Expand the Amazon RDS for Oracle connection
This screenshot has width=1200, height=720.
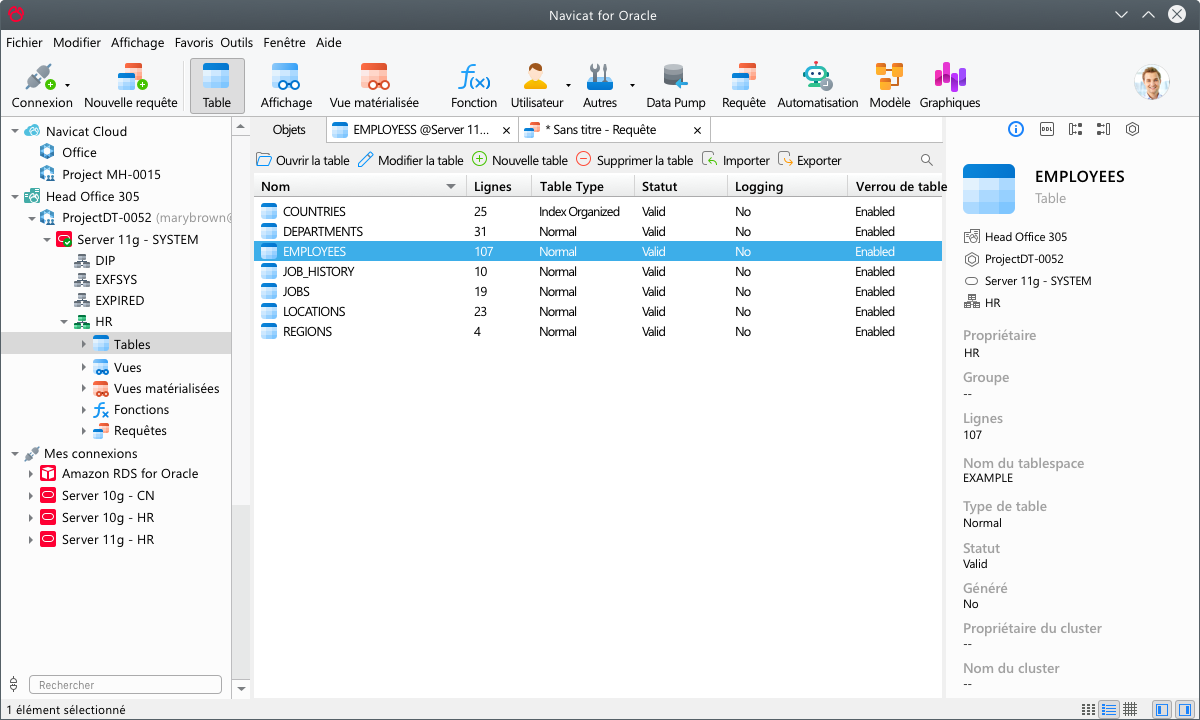(x=31, y=474)
